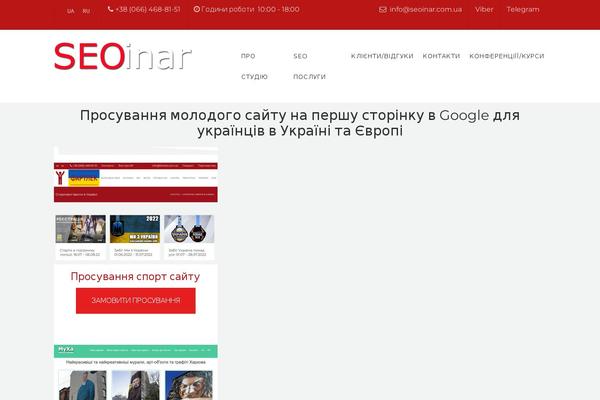Image resolution: width=600 pixels, height=400 pixels.
Task: Call +38 (066) 468-81-51 number
Action: pyautogui.click(x=148, y=9)
